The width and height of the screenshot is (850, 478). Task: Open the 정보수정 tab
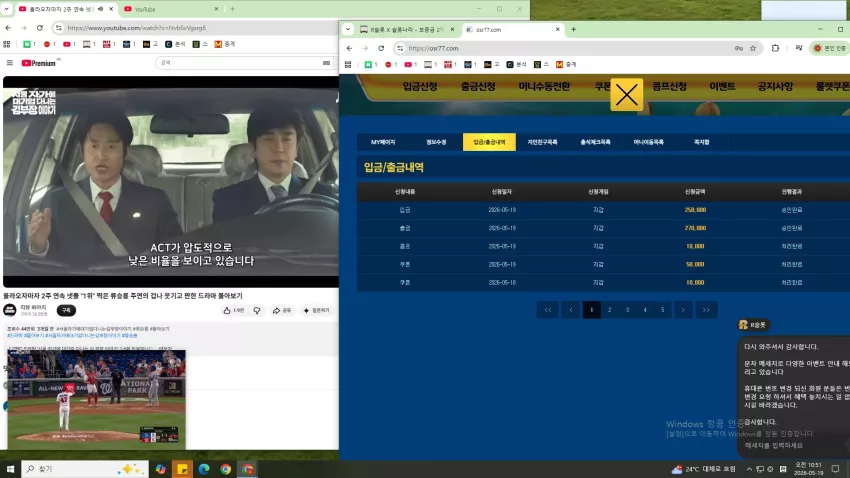436,142
